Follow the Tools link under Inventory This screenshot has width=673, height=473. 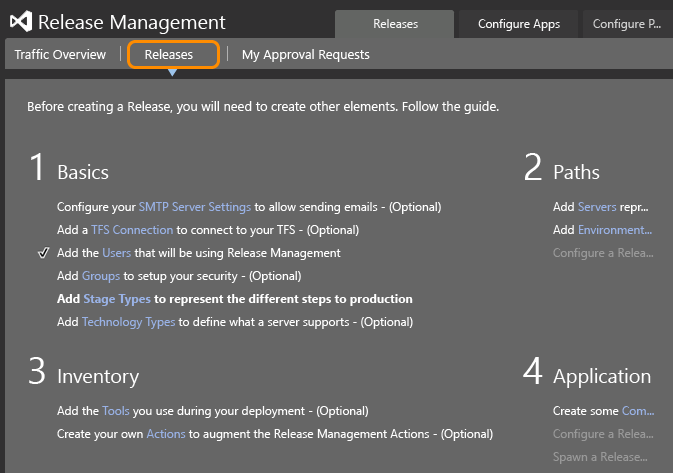click(x=116, y=411)
